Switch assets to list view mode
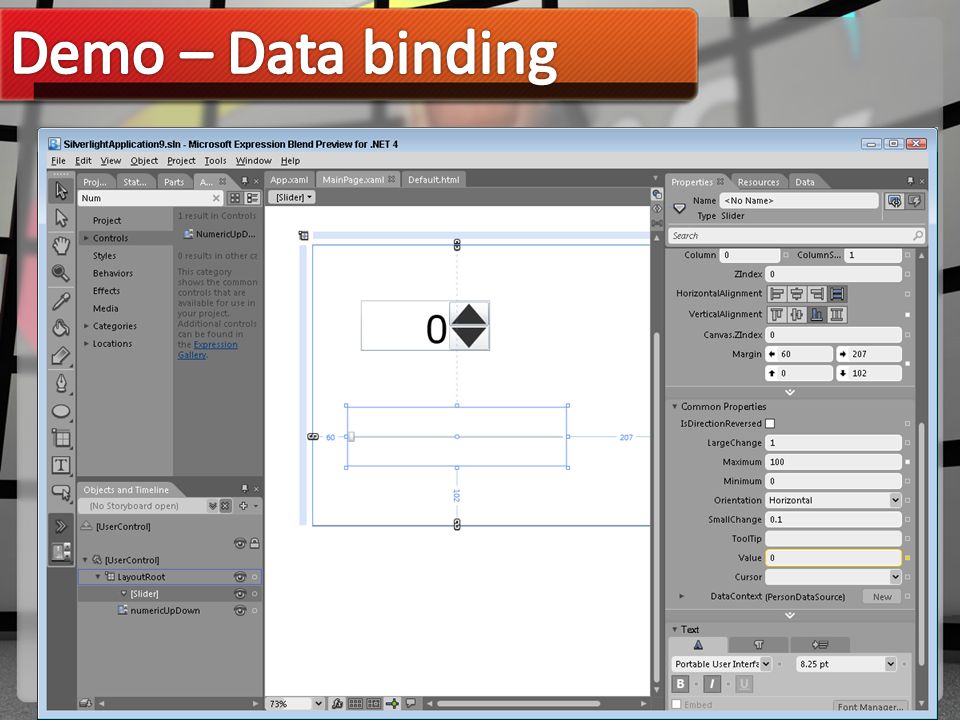960x720 pixels. 252,198
